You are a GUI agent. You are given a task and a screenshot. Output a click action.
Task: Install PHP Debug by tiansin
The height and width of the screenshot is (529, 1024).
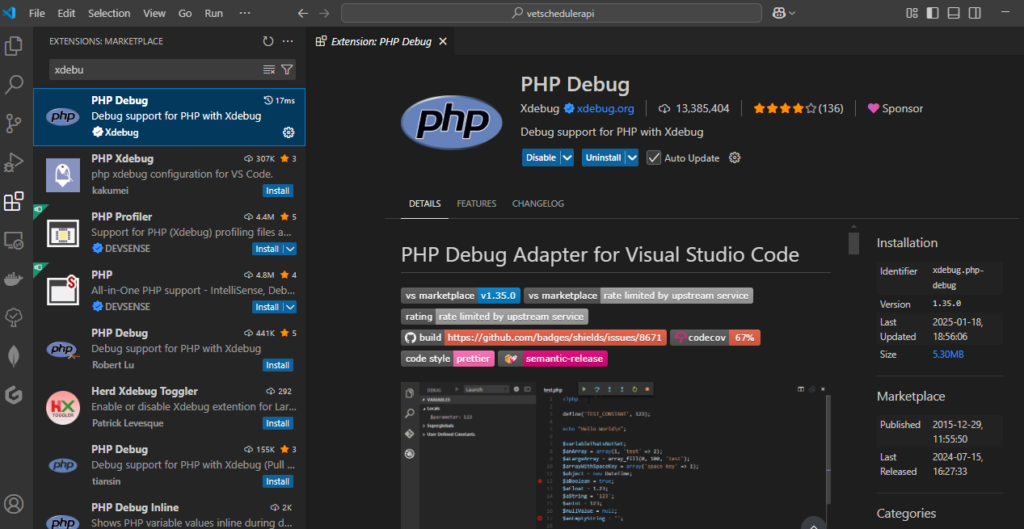[x=278, y=481]
